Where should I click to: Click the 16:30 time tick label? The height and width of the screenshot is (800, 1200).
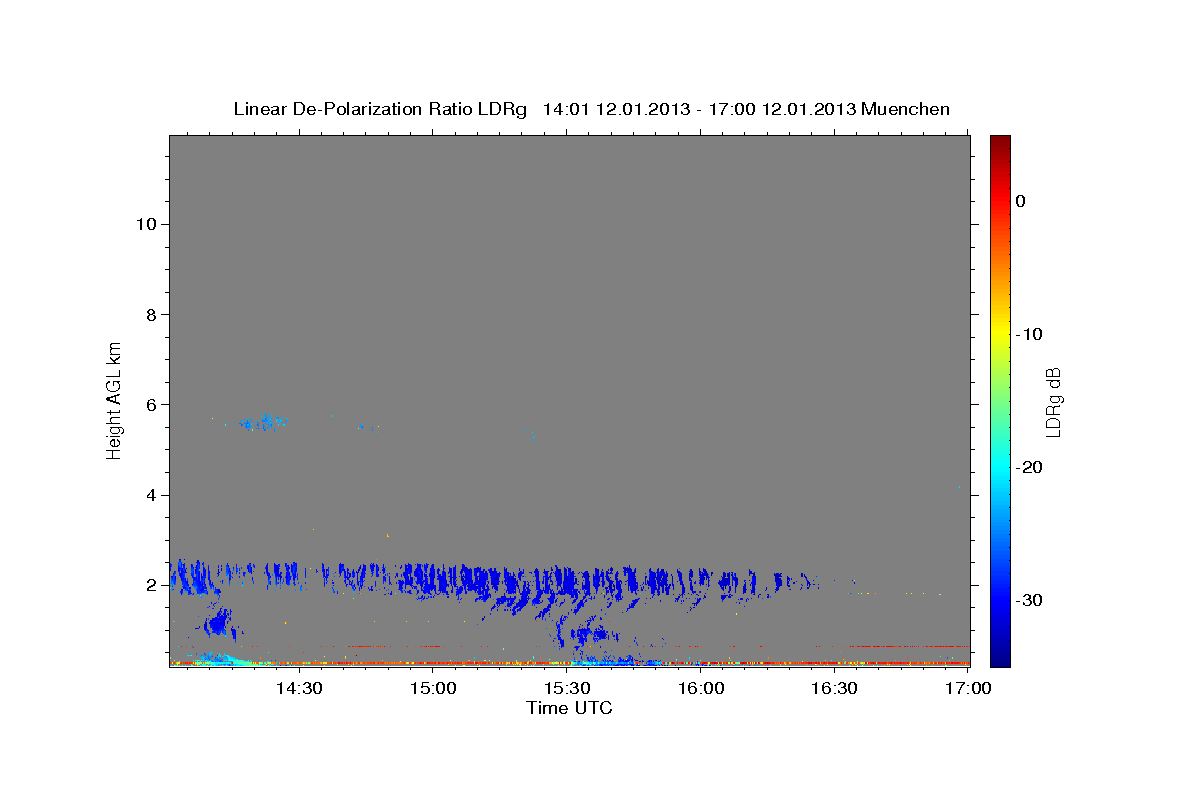pyautogui.click(x=835, y=688)
